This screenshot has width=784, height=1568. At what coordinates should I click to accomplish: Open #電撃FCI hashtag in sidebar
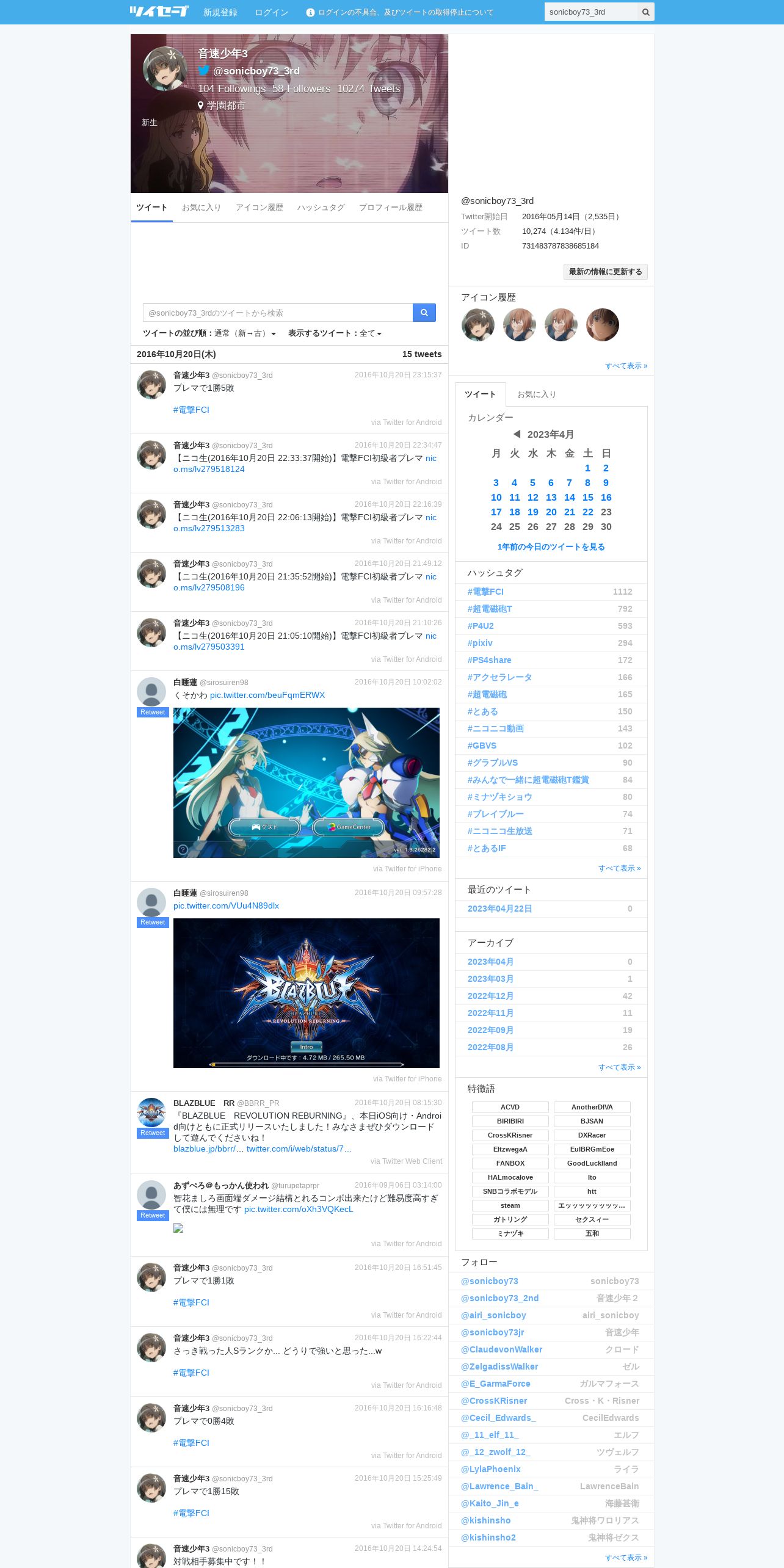point(485,592)
